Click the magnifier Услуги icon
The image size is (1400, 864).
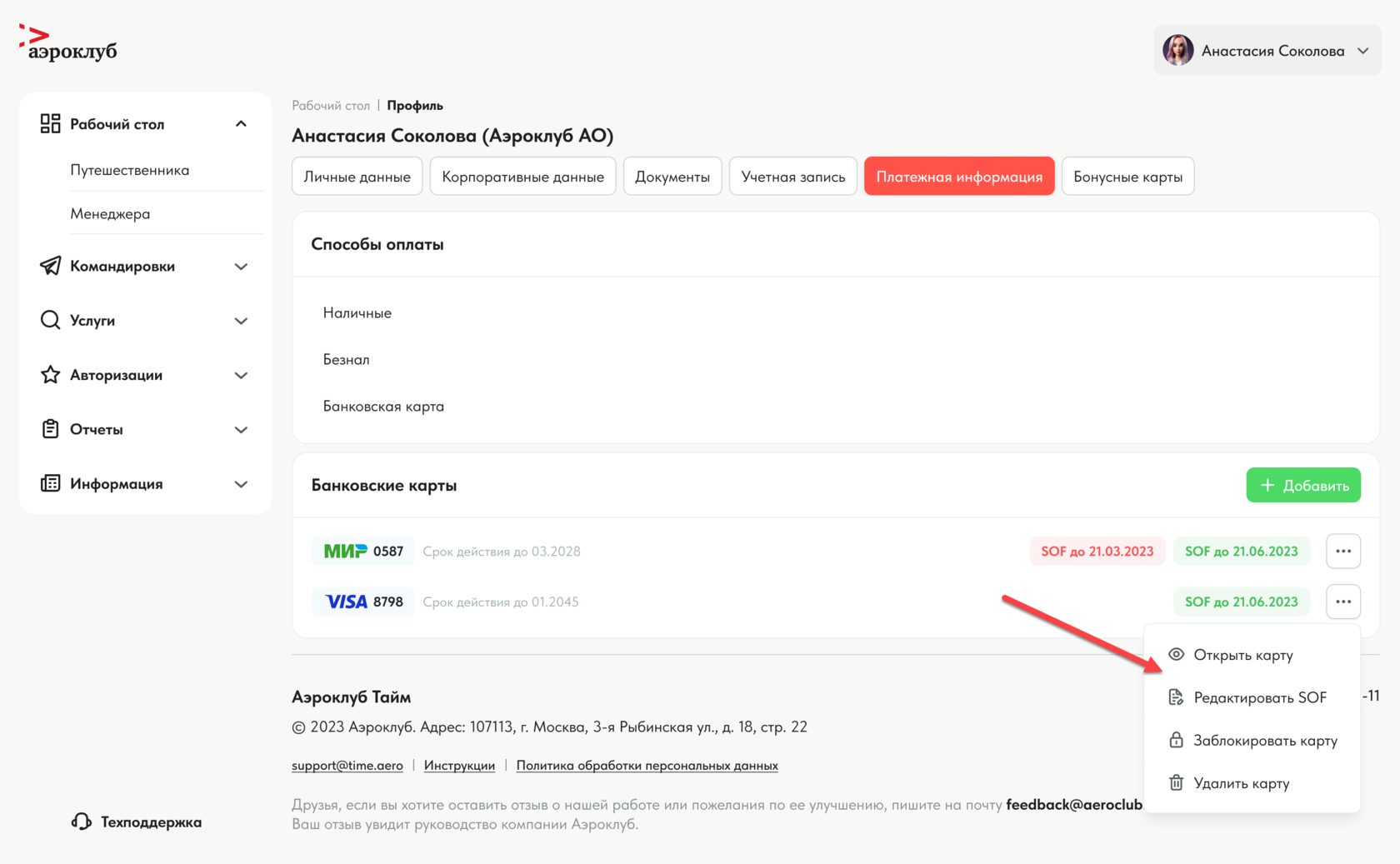pyautogui.click(x=50, y=320)
